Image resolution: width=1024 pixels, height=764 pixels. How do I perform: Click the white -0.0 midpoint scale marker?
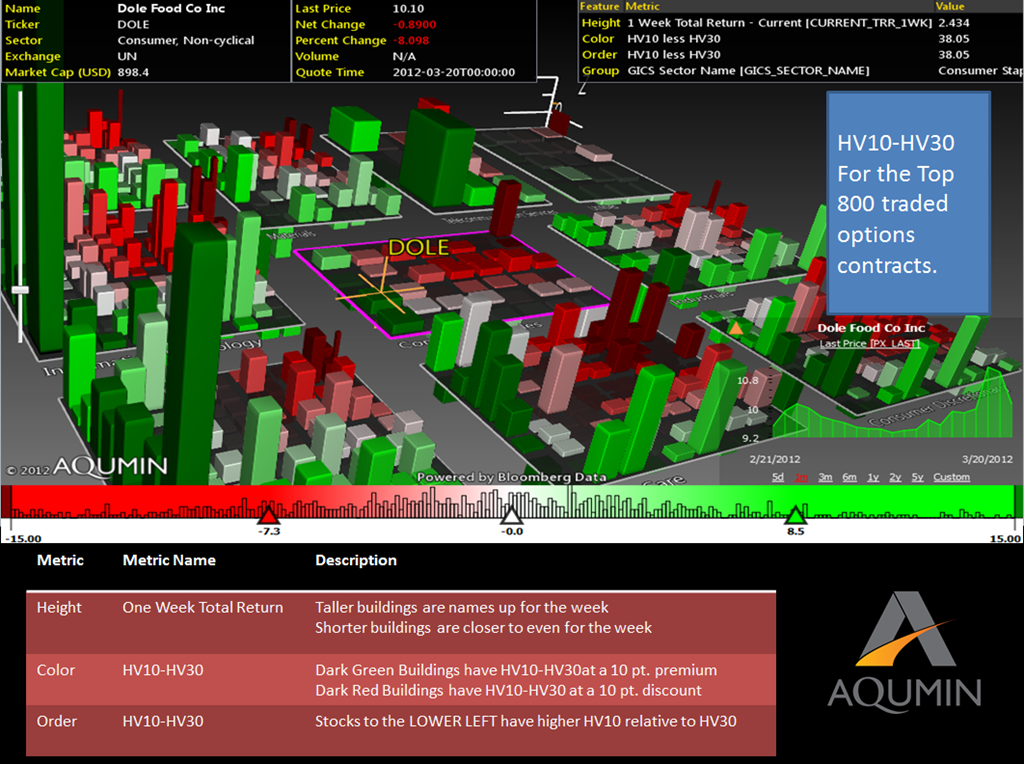(x=511, y=515)
